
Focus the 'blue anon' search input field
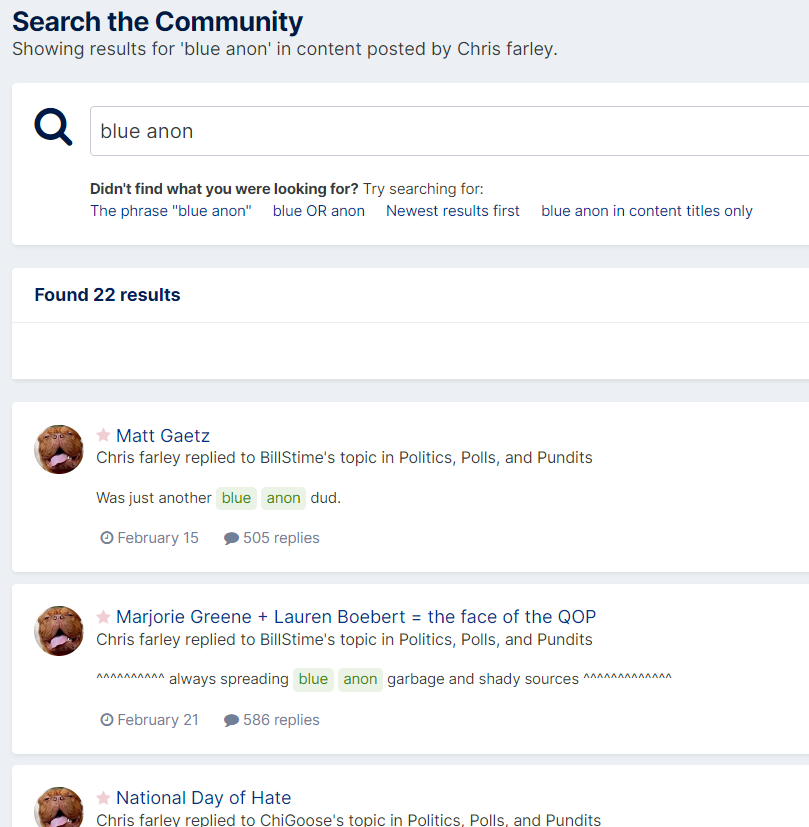coord(449,131)
